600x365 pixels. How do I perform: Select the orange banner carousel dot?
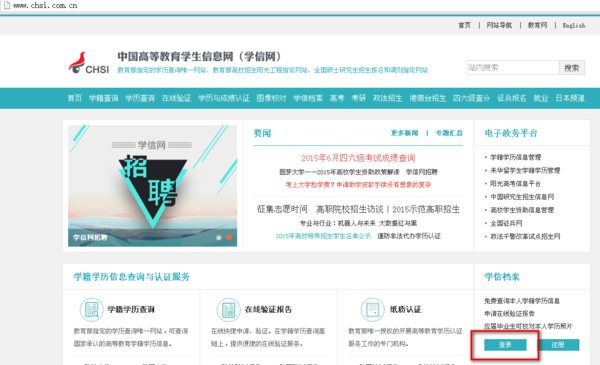[229, 238]
